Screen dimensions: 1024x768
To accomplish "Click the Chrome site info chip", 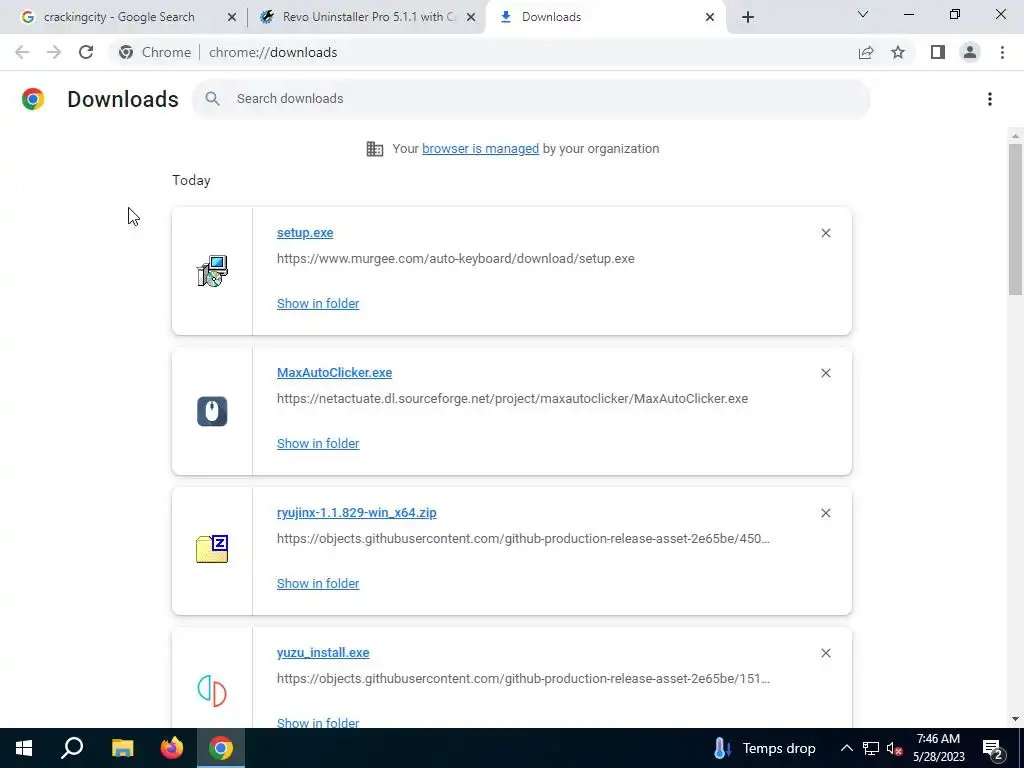I will click(155, 52).
